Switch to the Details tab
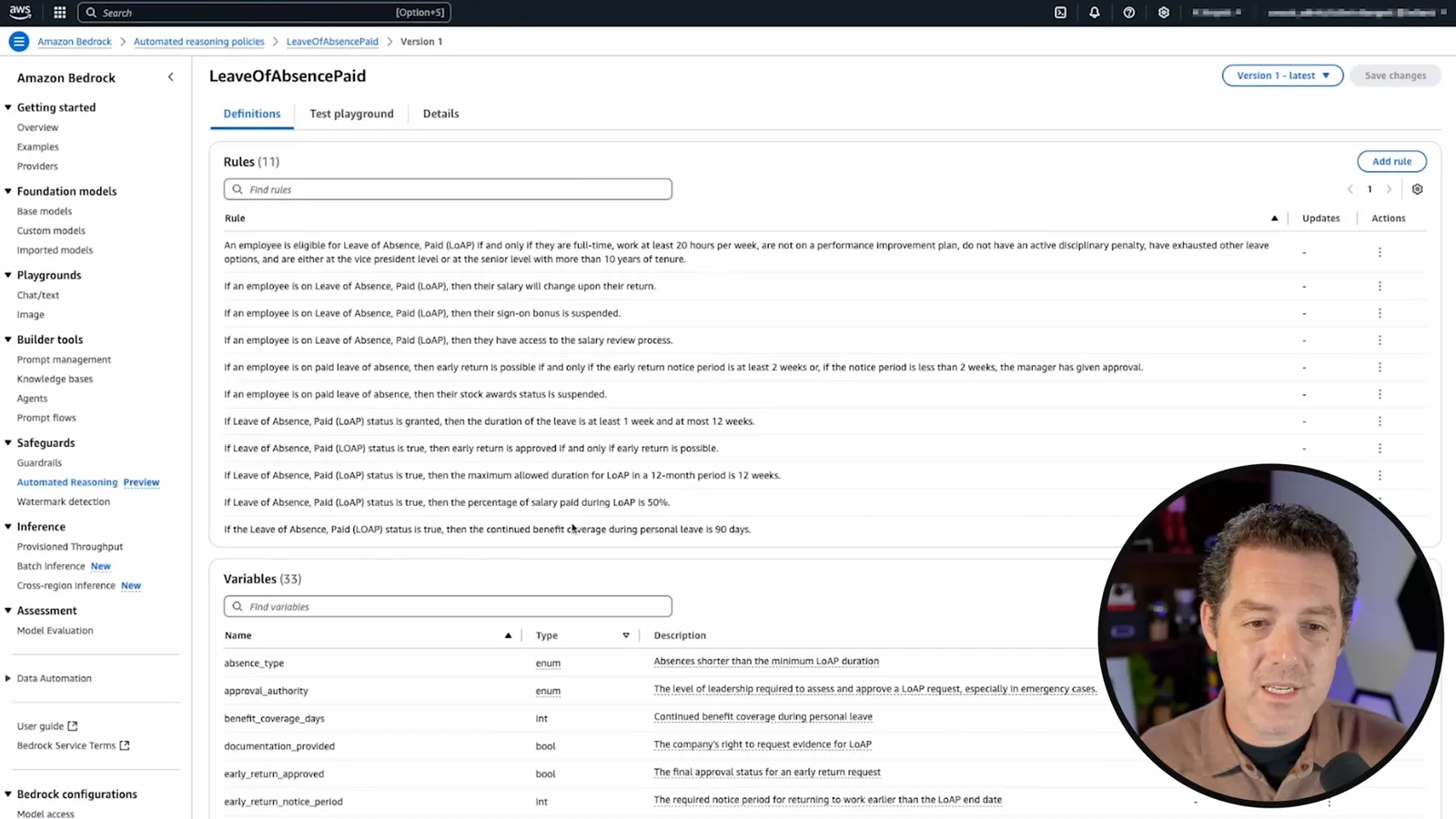The image size is (1456, 819). tap(440, 114)
